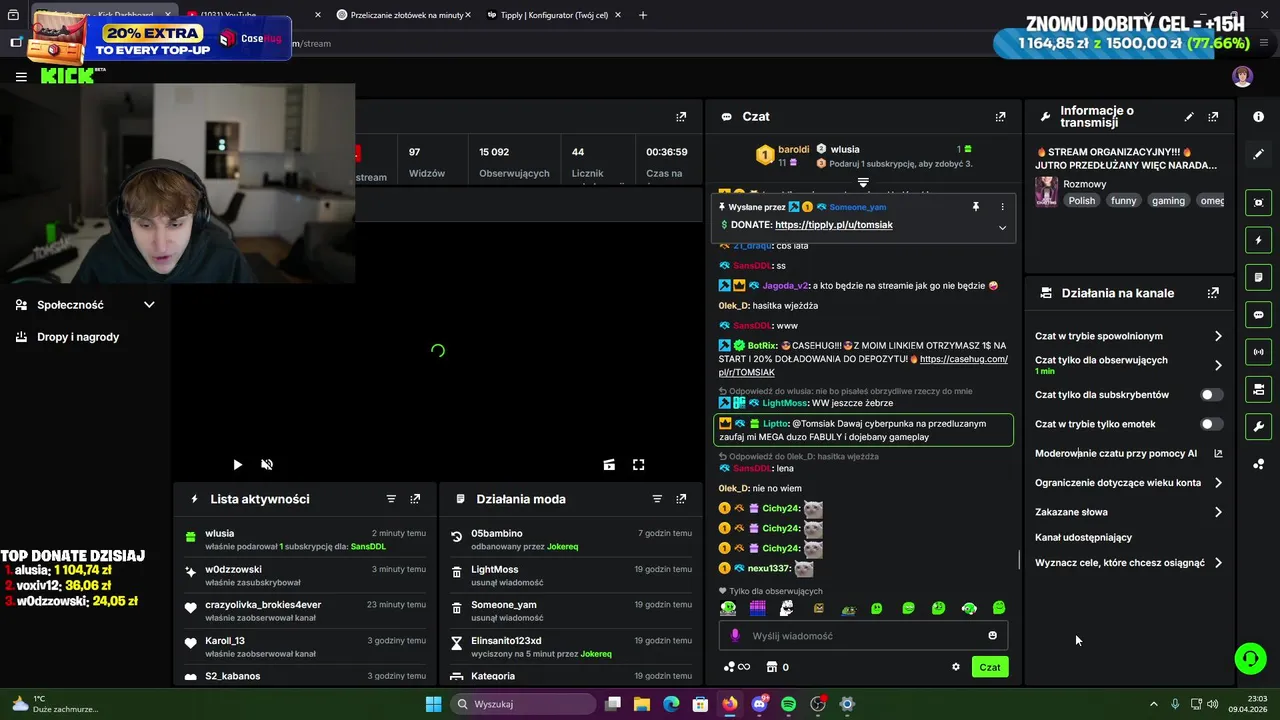Screen dimensions: 1280x720
Task: Open tipply.pl donate link
Action: click(834, 225)
